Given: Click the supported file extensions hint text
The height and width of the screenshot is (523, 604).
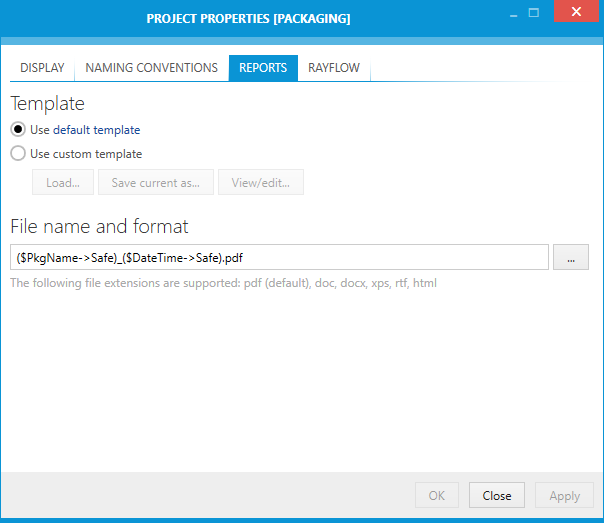Looking at the screenshot, I should 223,283.
